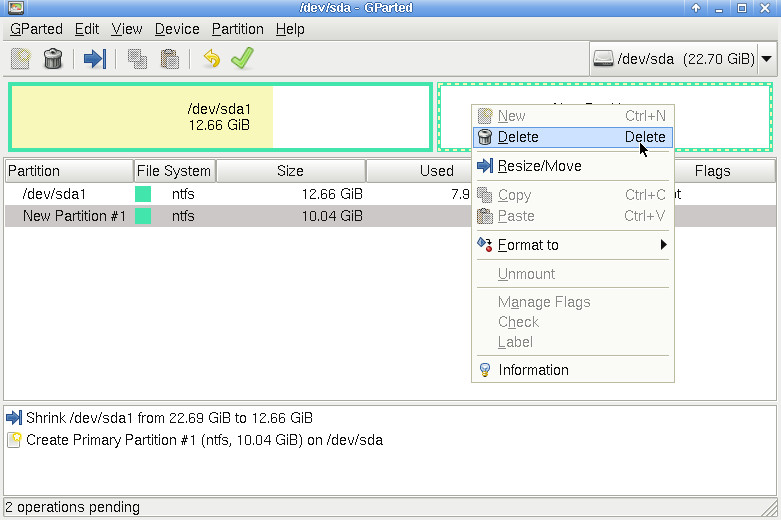Select the /dev/sda1 block in disk map
Viewport: 781px width, 520px height.
220,117
